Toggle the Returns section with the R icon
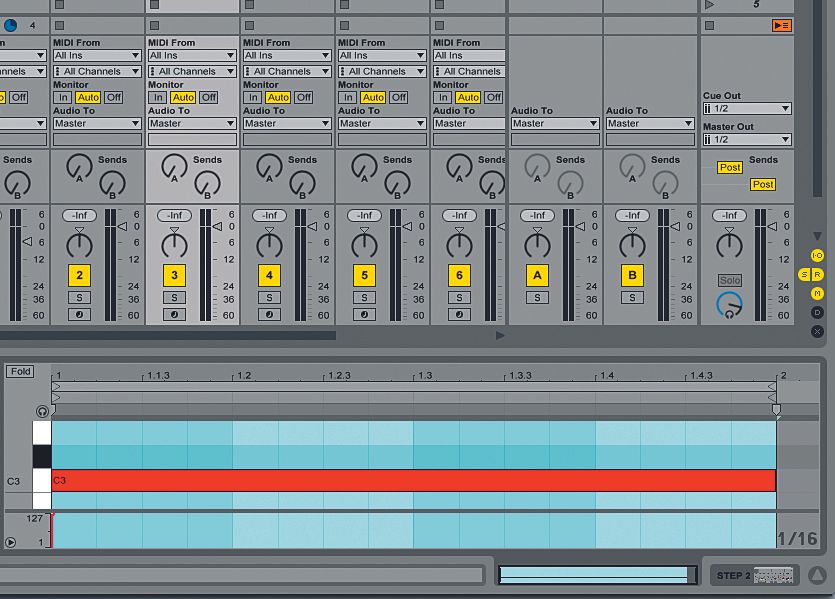This screenshot has width=835, height=599. (818, 274)
